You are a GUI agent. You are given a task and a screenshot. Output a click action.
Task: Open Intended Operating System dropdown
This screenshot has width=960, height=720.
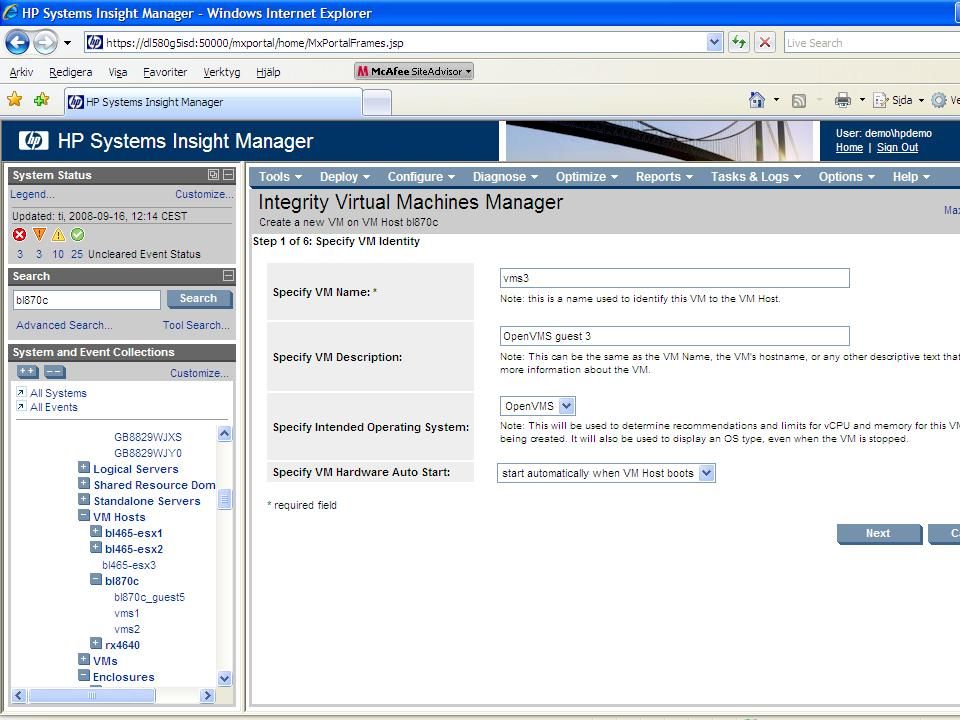click(x=567, y=406)
